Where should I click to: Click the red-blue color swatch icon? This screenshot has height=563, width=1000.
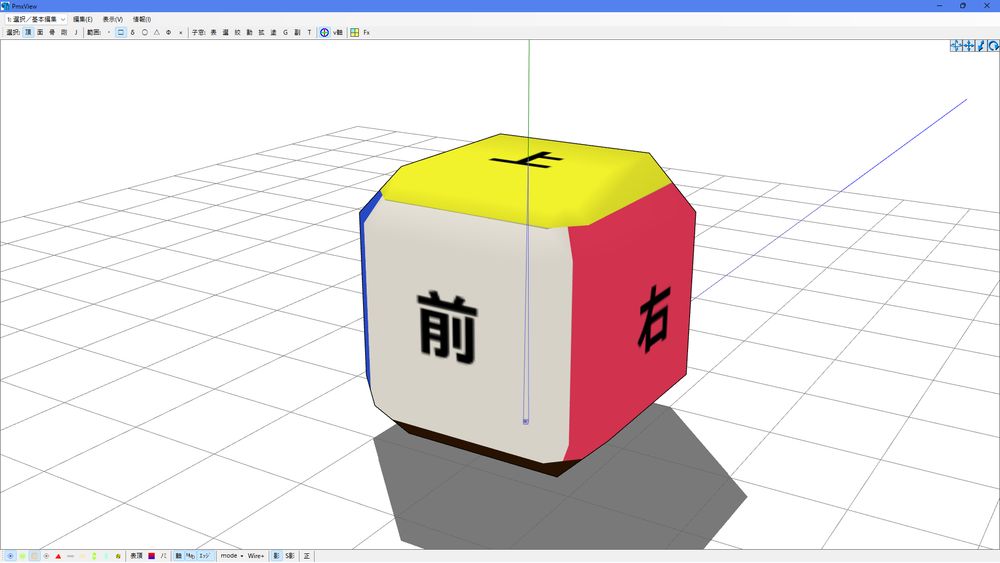pos(152,556)
